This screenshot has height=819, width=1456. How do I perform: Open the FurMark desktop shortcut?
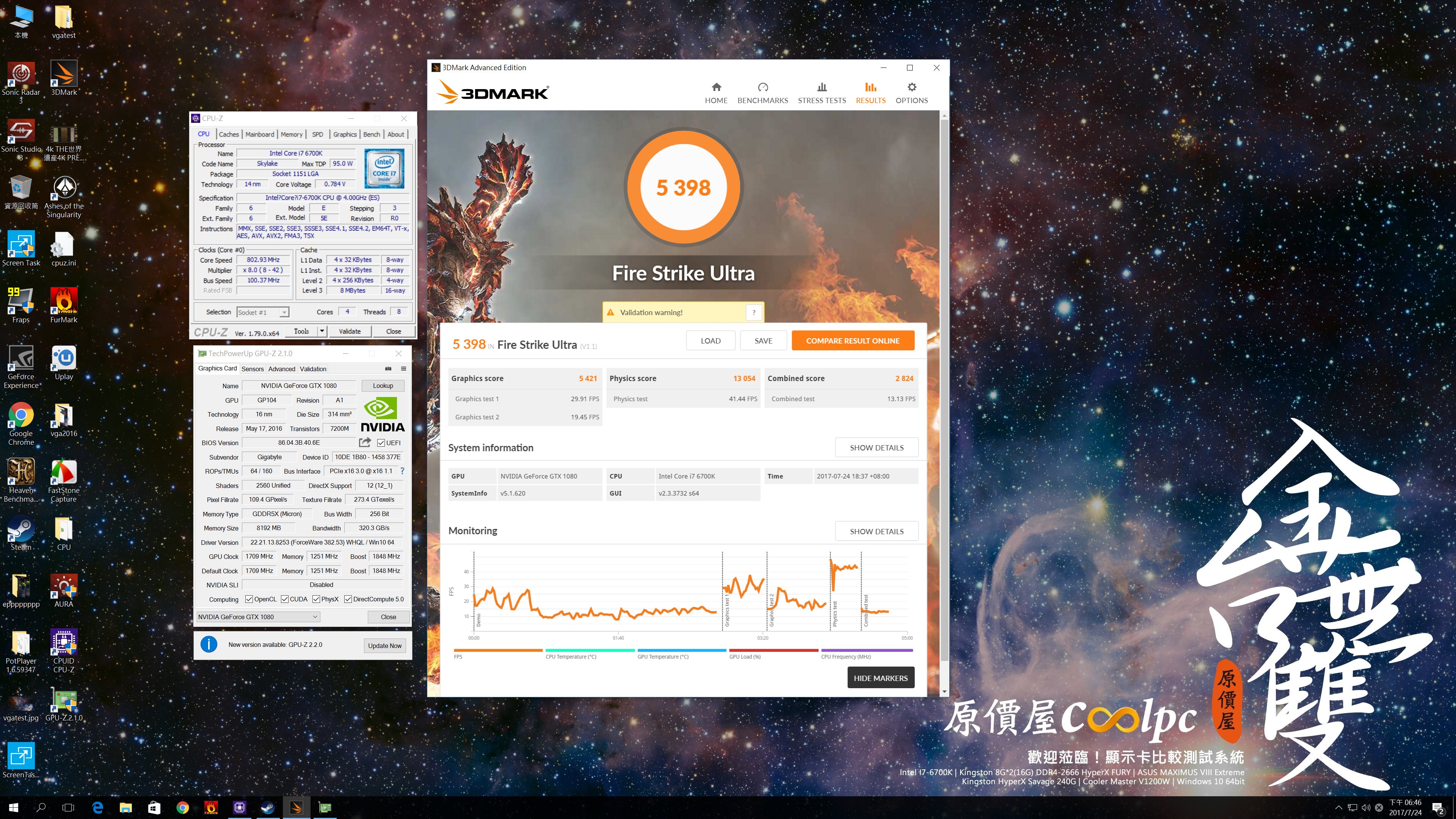click(x=64, y=305)
